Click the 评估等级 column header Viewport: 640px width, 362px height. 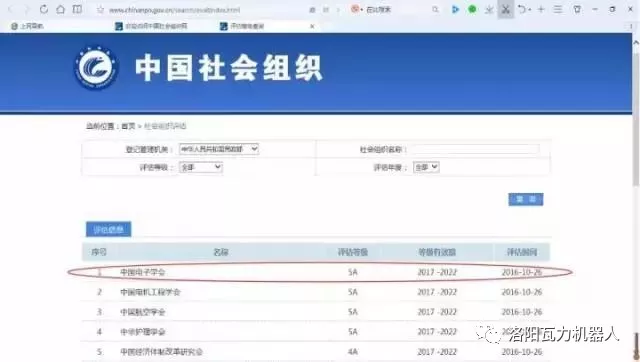[x=353, y=252]
